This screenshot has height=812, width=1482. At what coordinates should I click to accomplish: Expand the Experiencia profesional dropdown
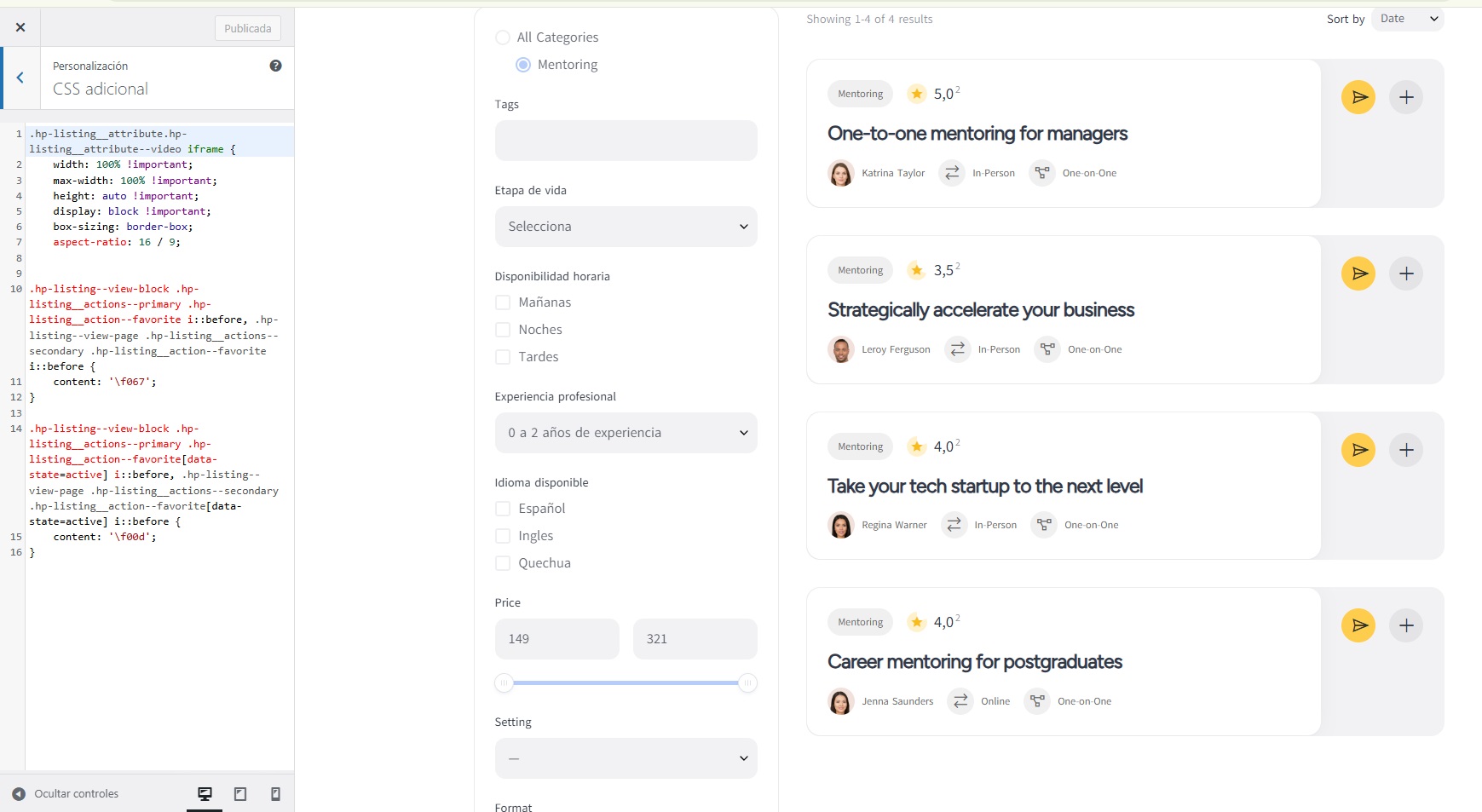click(626, 433)
